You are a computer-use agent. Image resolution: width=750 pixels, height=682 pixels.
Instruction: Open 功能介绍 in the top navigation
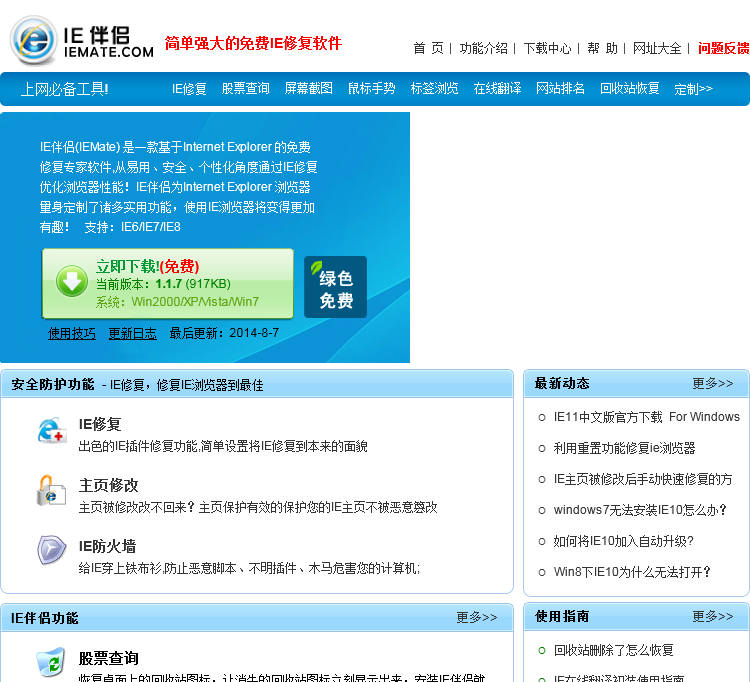pos(483,48)
